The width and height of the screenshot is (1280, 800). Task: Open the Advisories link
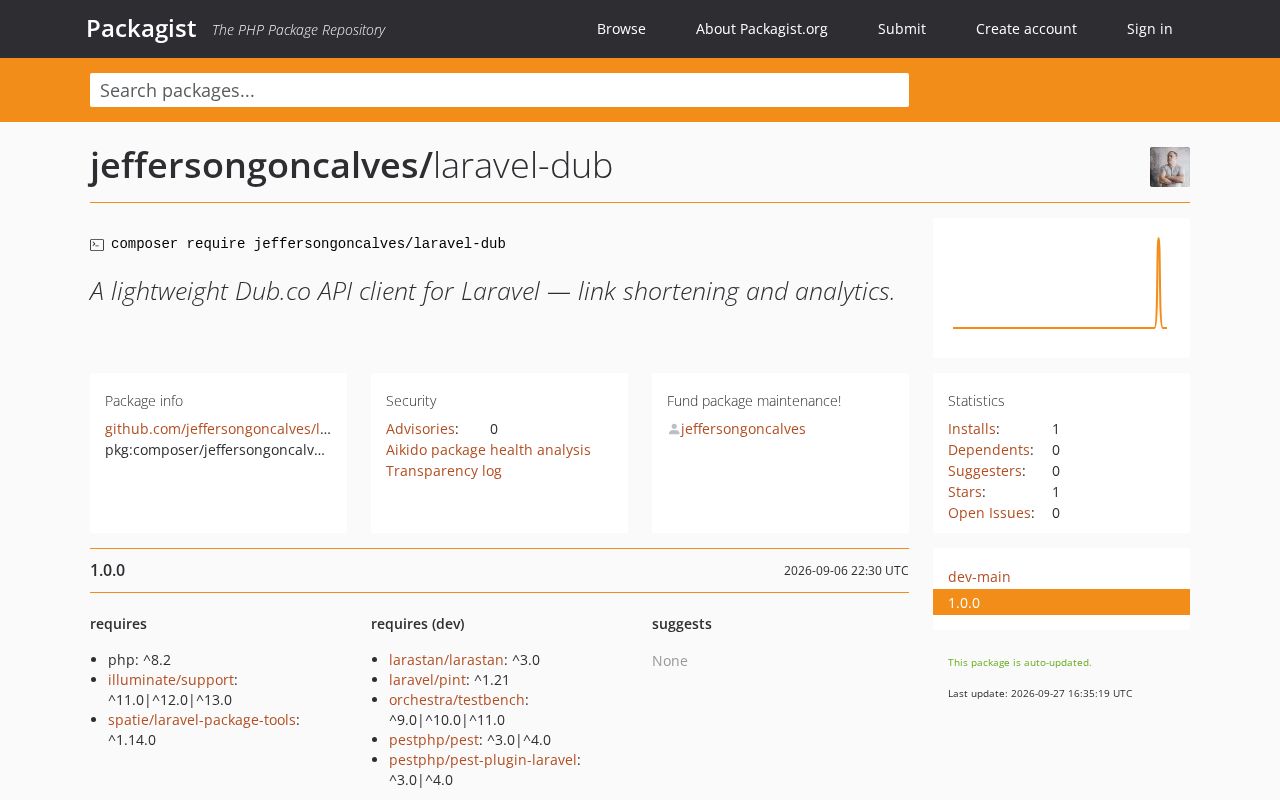[420, 429]
